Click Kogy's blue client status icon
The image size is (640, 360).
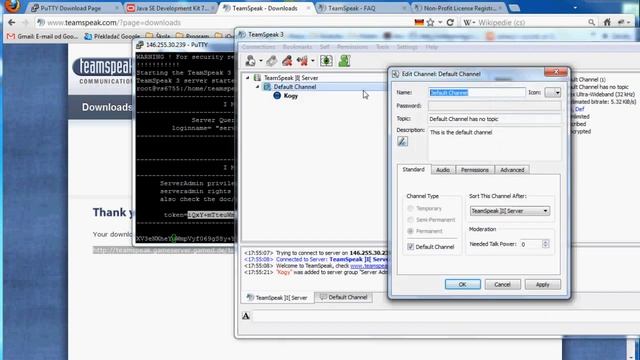(277, 96)
